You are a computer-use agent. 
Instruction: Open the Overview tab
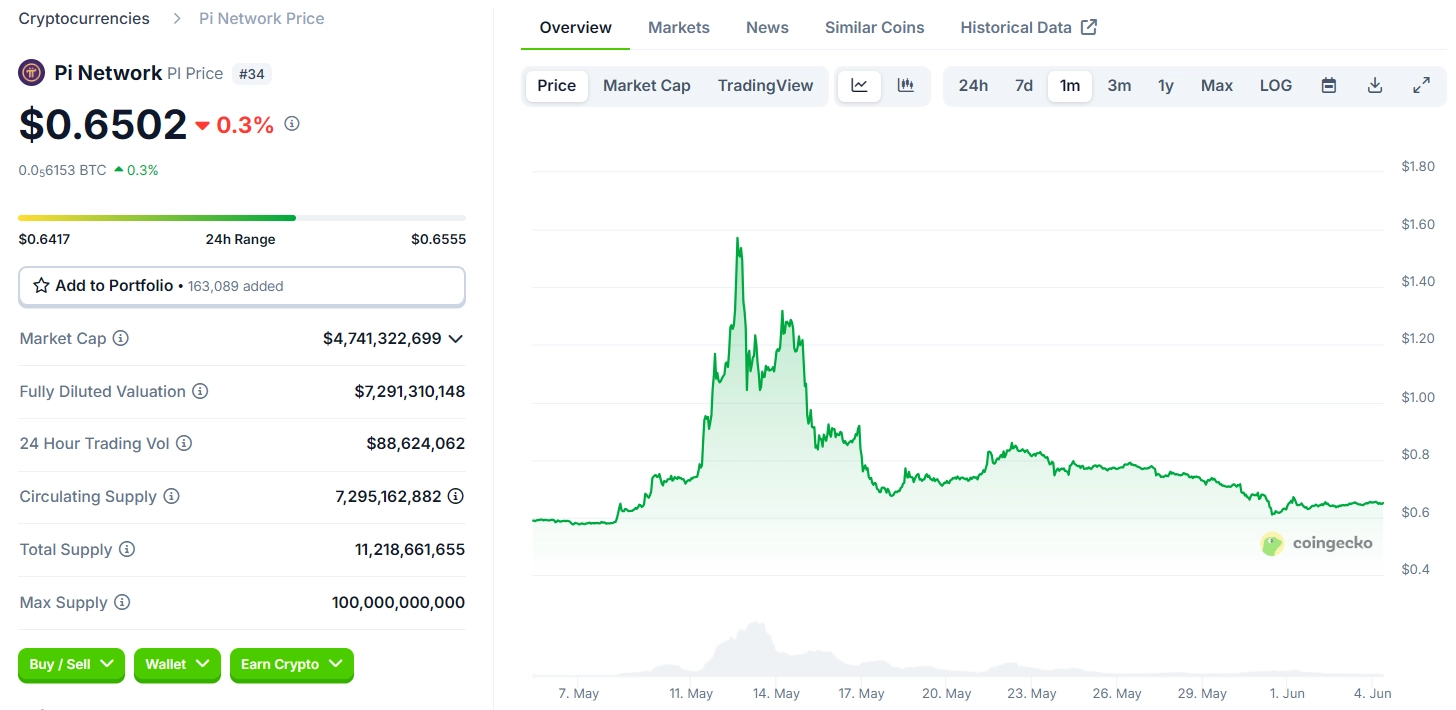(576, 27)
